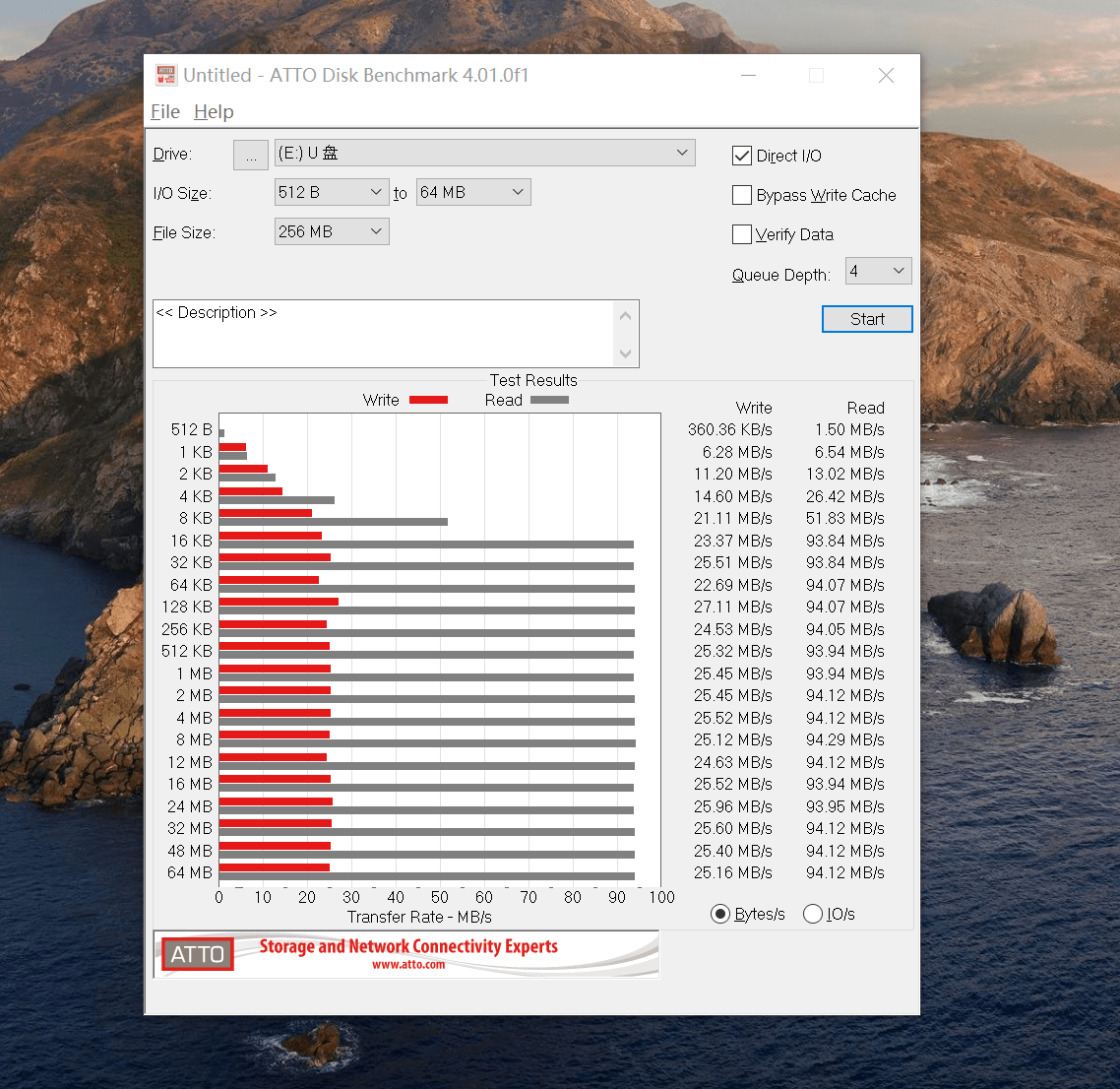Click the 1.50 MB/s read result
The width and height of the screenshot is (1120, 1089).
point(849,429)
